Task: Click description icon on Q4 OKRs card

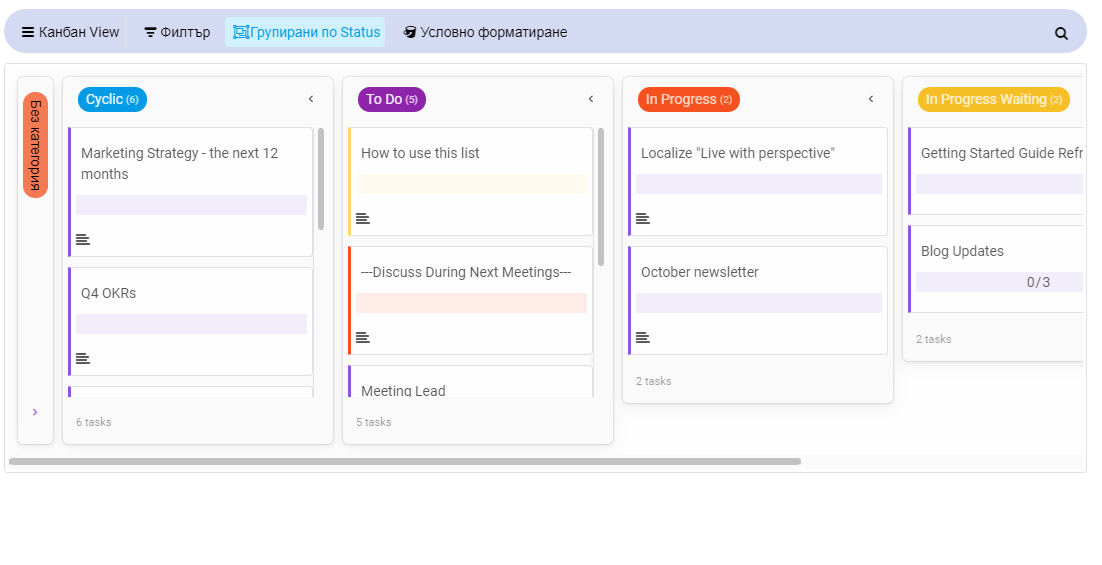Action: coord(83,358)
